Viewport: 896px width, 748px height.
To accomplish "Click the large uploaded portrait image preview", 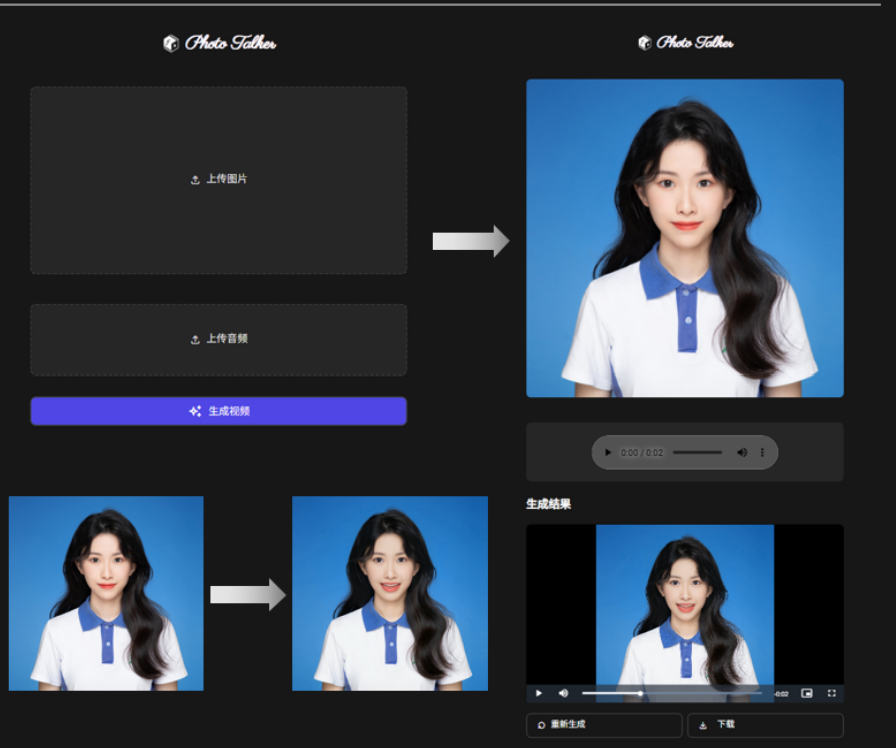I will pos(685,238).
